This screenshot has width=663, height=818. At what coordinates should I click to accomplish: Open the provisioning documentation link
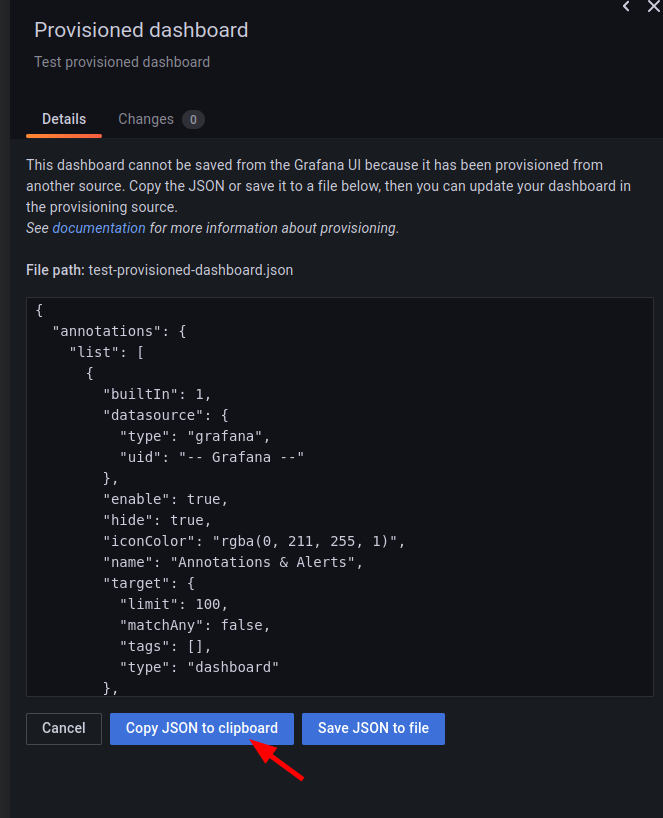[99, 228]
